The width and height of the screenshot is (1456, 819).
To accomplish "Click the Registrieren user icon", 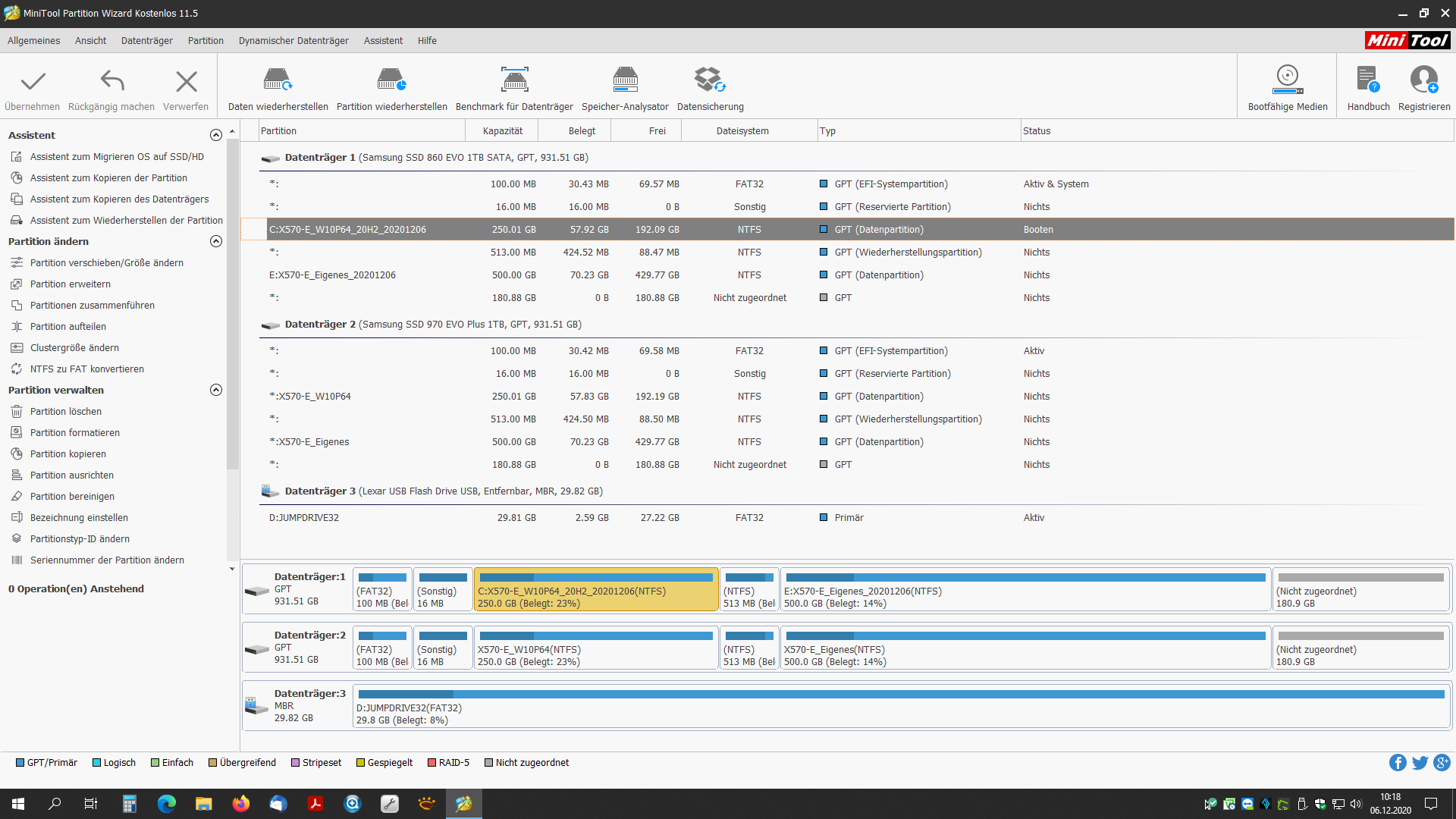I will (1423, 80).
